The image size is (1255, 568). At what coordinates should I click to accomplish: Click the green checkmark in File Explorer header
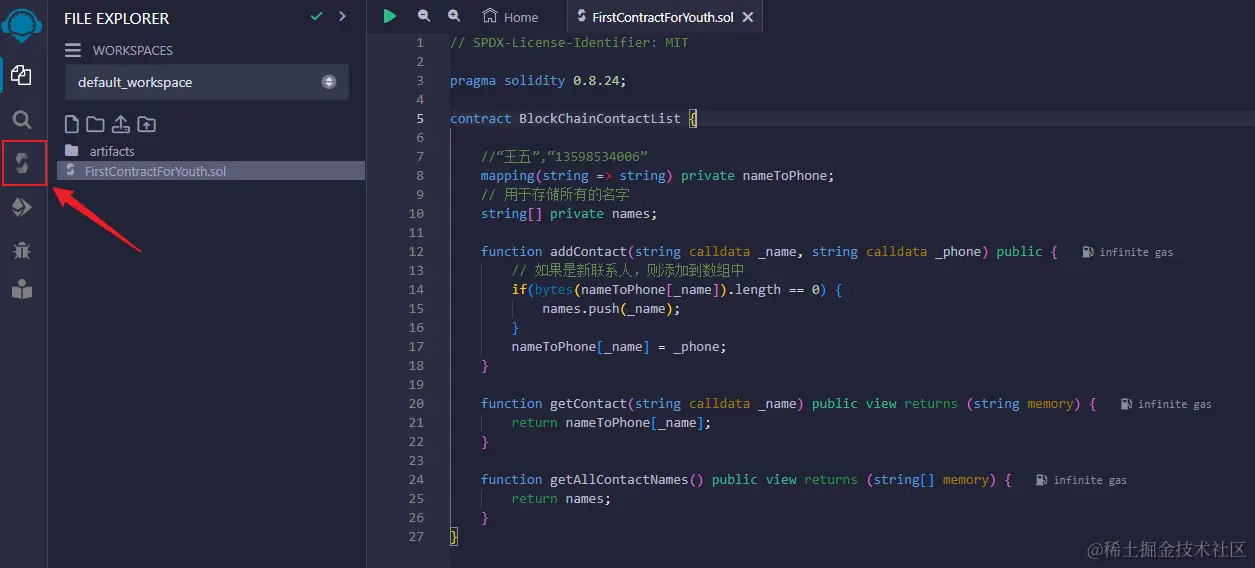pyautogui.click(x=317, y=16)
